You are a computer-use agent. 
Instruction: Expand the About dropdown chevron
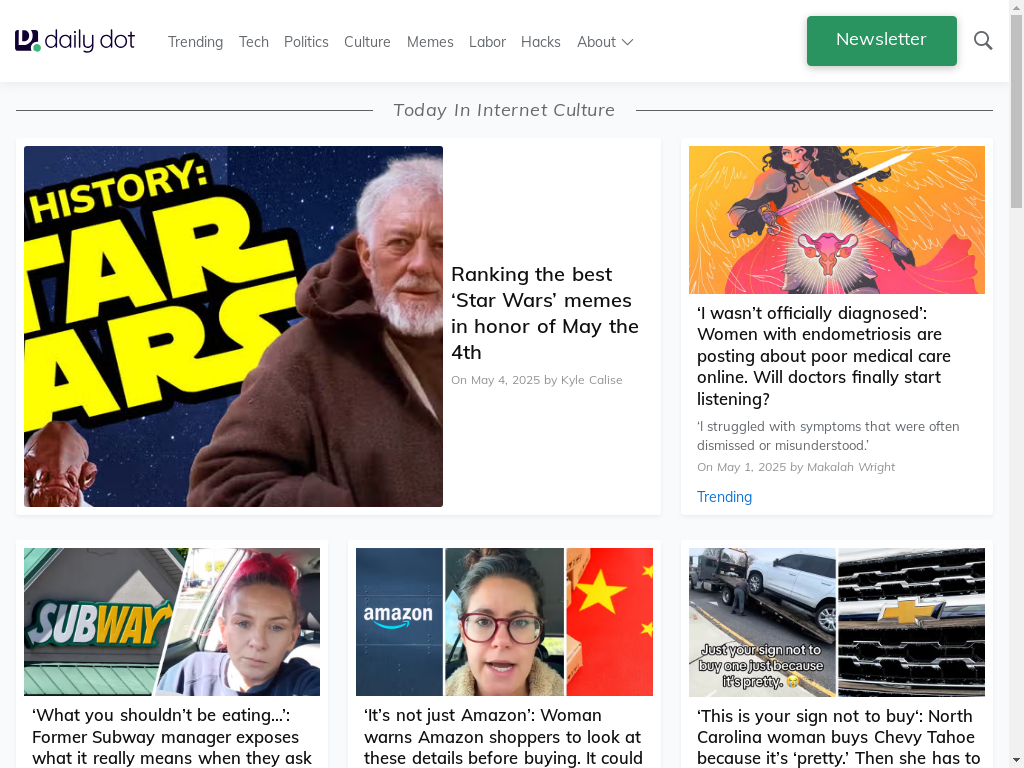(x=628, y=42)
